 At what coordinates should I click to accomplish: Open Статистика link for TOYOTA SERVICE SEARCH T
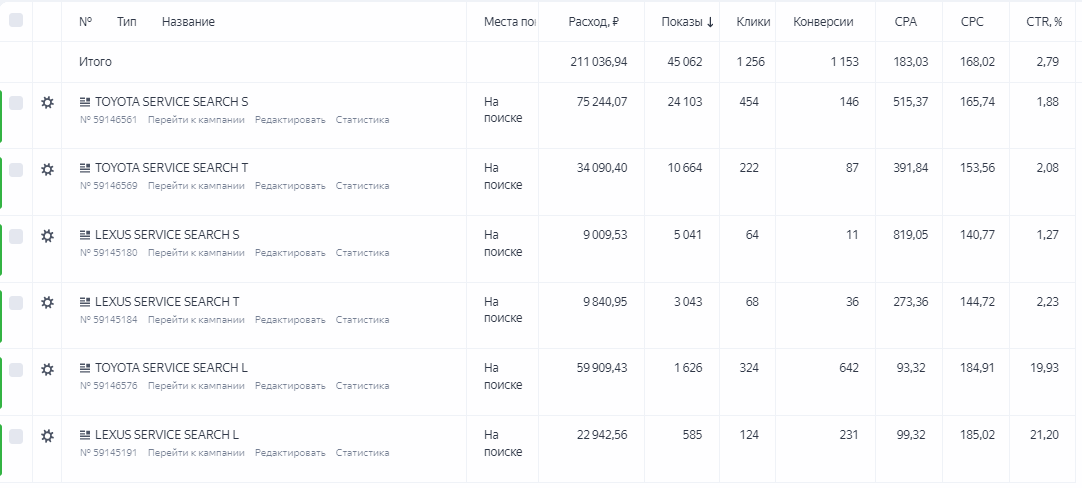362,186
